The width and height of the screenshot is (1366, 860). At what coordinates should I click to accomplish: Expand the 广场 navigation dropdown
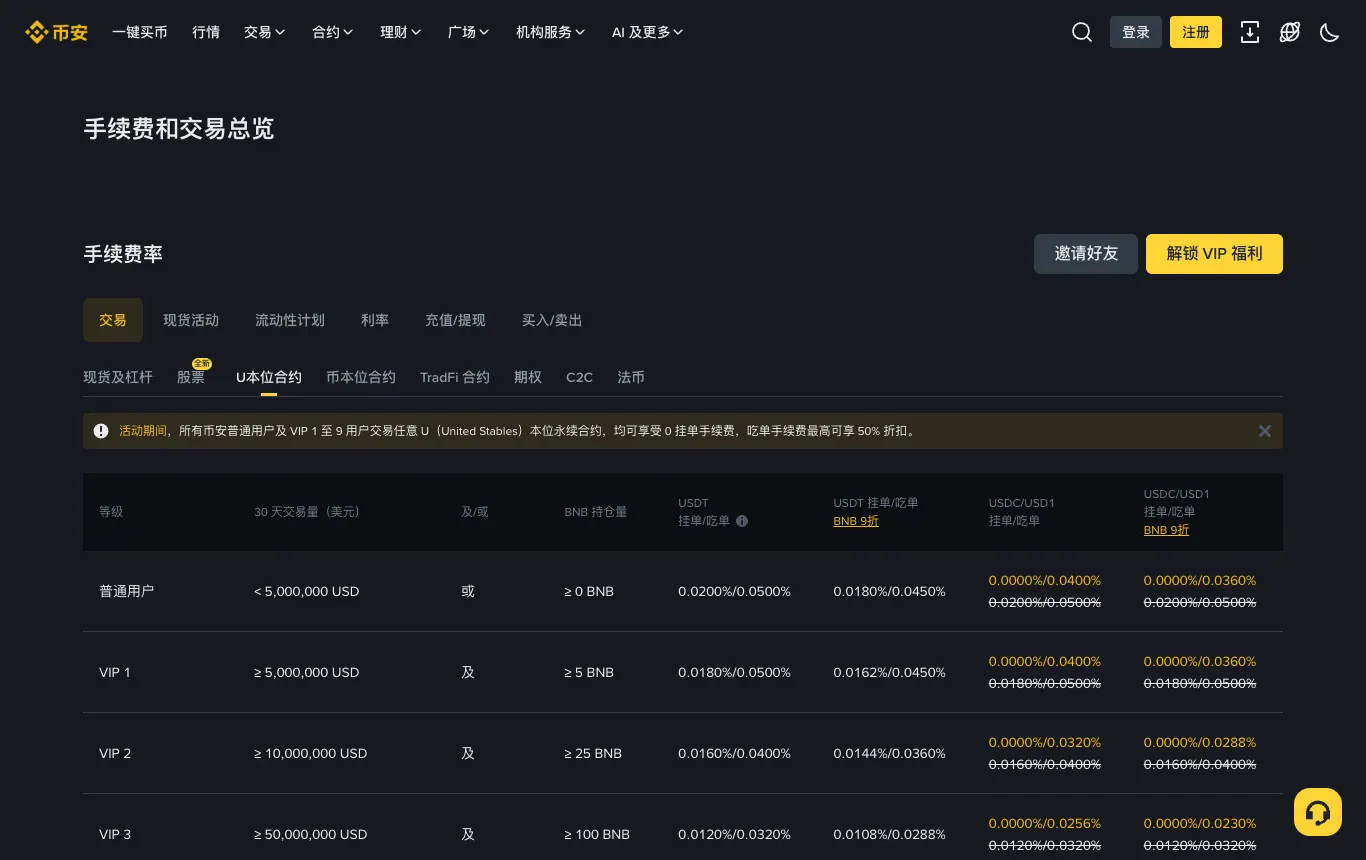point(469,32)
